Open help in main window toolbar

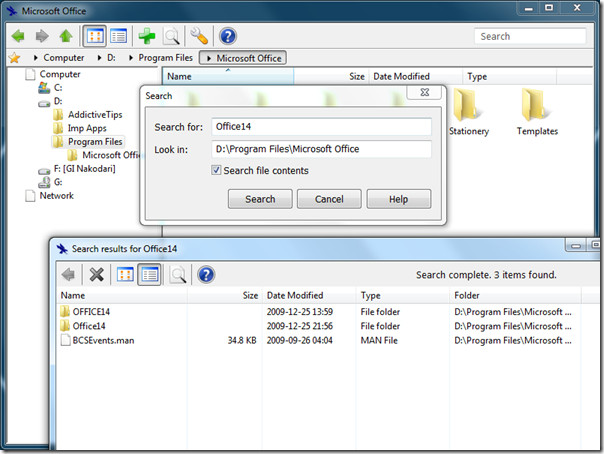[228, 36]
